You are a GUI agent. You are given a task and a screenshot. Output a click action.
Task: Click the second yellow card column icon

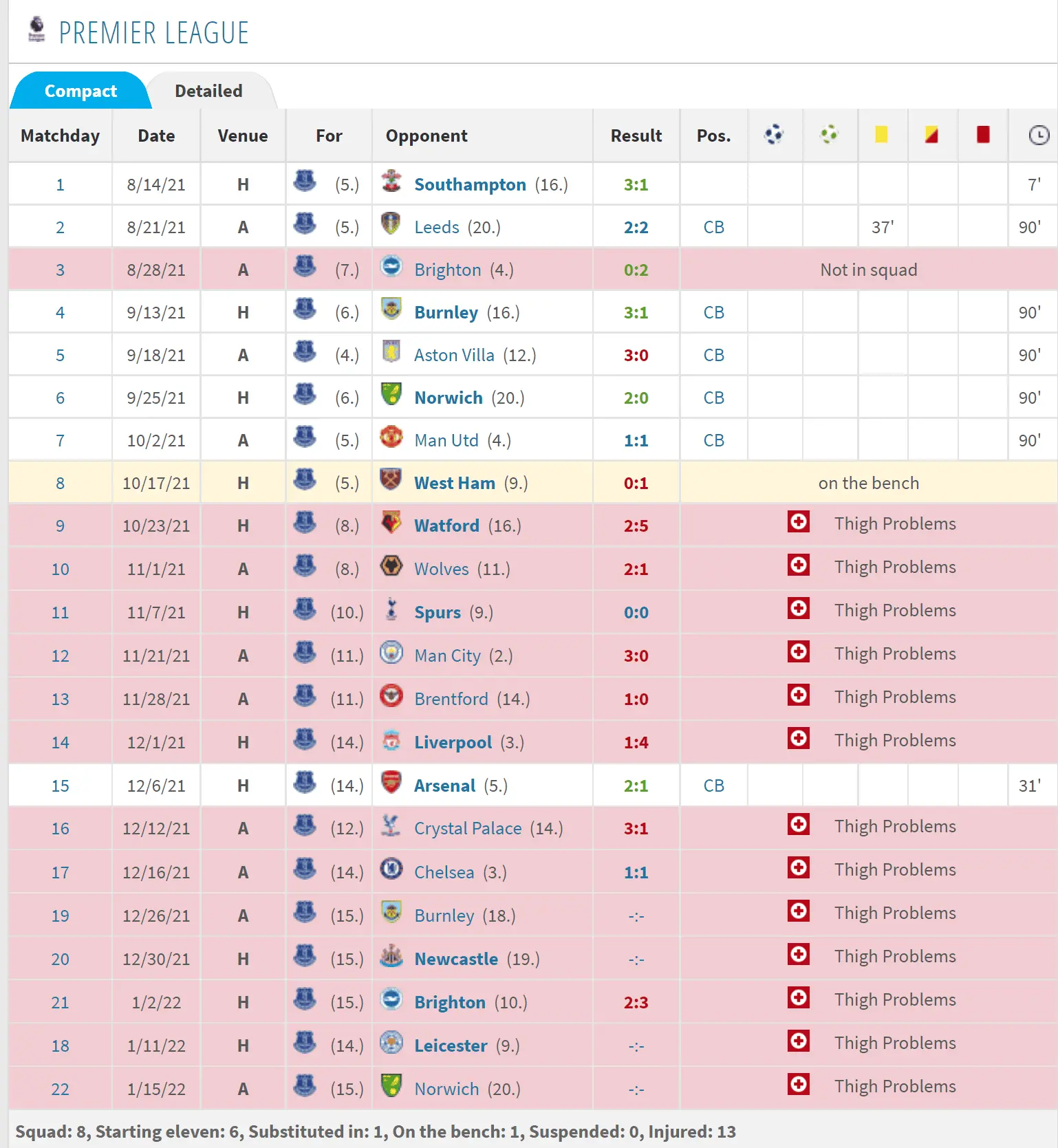click(x=931, y=134)
